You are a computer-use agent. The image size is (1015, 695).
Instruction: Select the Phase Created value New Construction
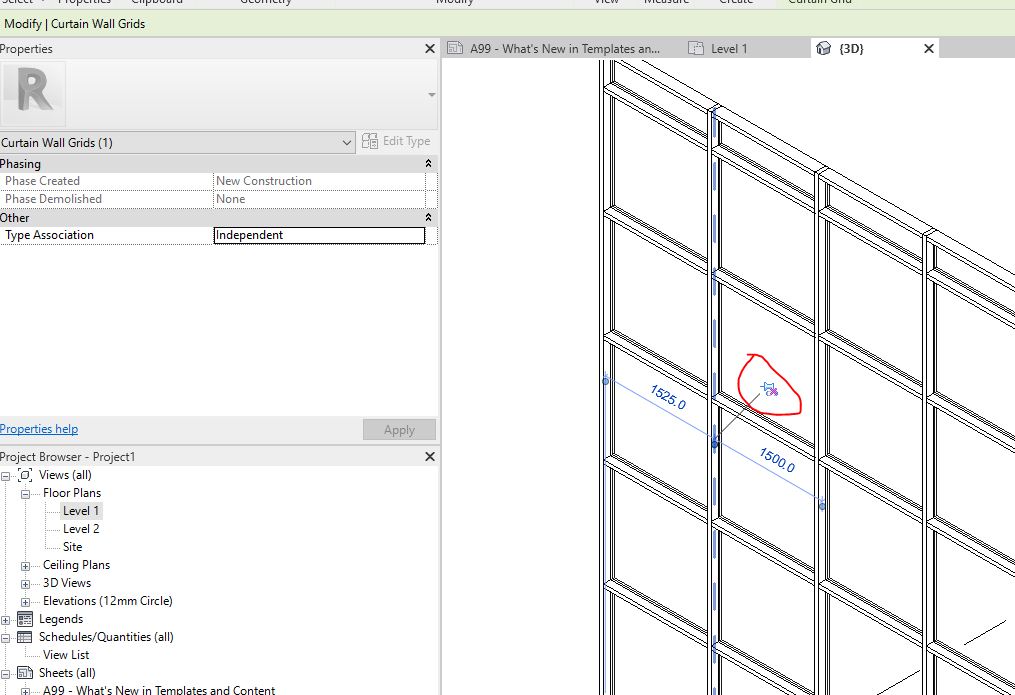pos(319,181)
